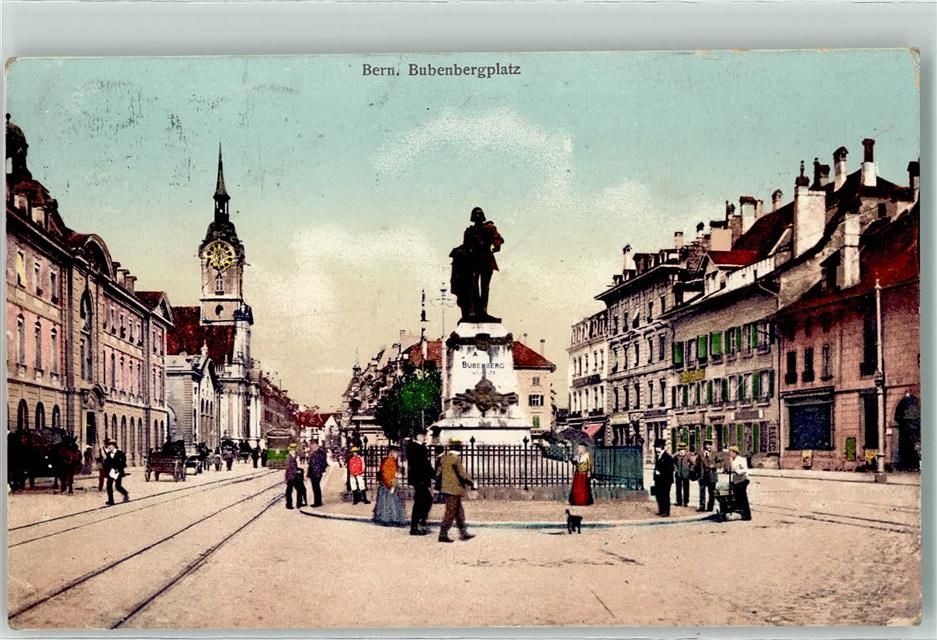This screenshot has width=937, height=640.
Task: Click the woman in the red dress
Action: pos(580,476)
